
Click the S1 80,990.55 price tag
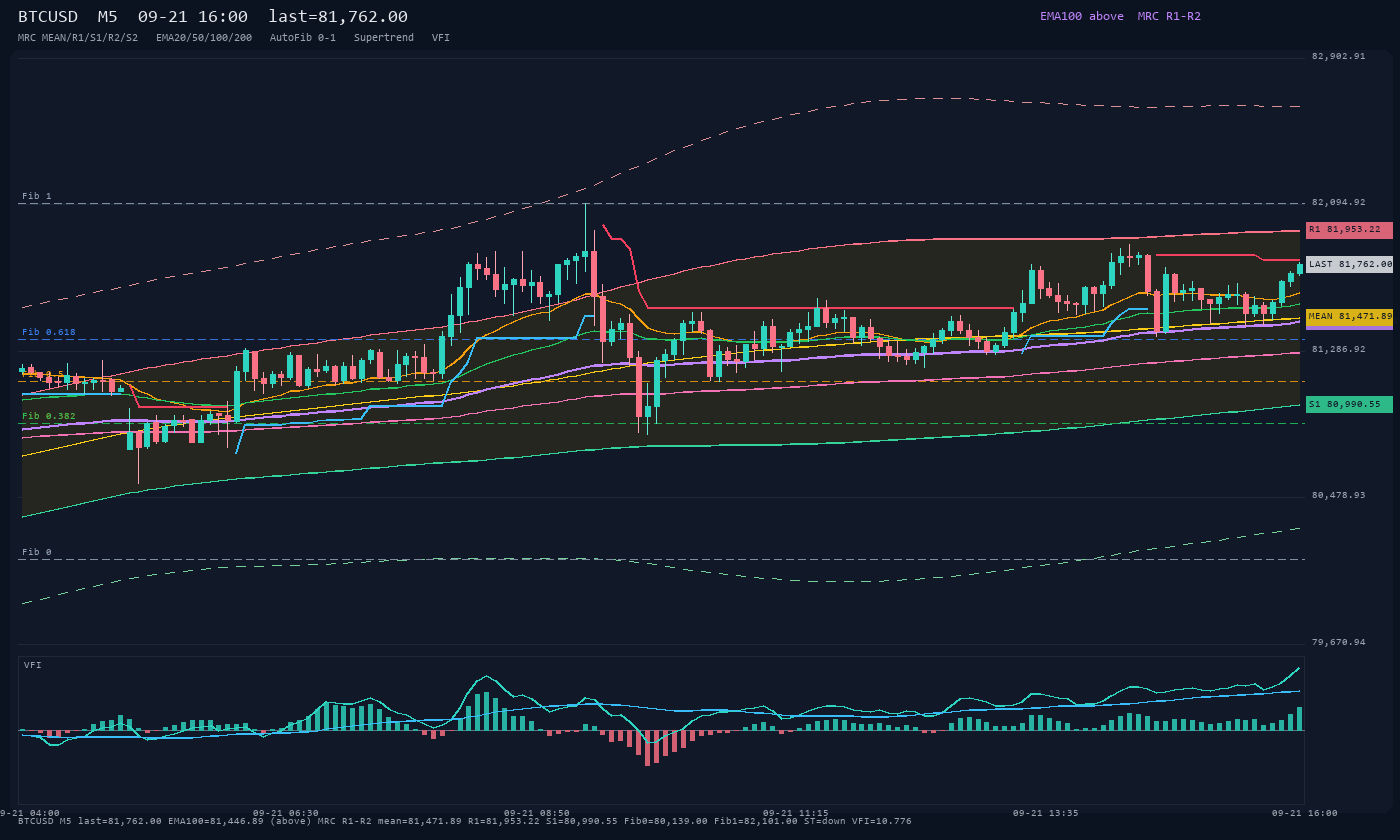1349,404
